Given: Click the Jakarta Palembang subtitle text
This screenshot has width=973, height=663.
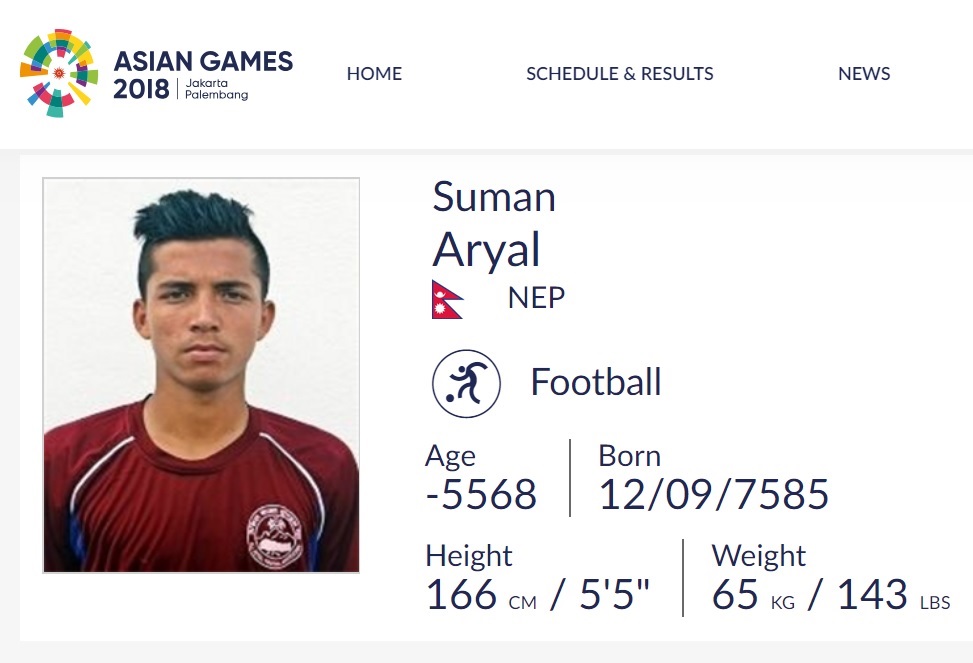Looking at the screenshot, I should click(x=216, y=90).
